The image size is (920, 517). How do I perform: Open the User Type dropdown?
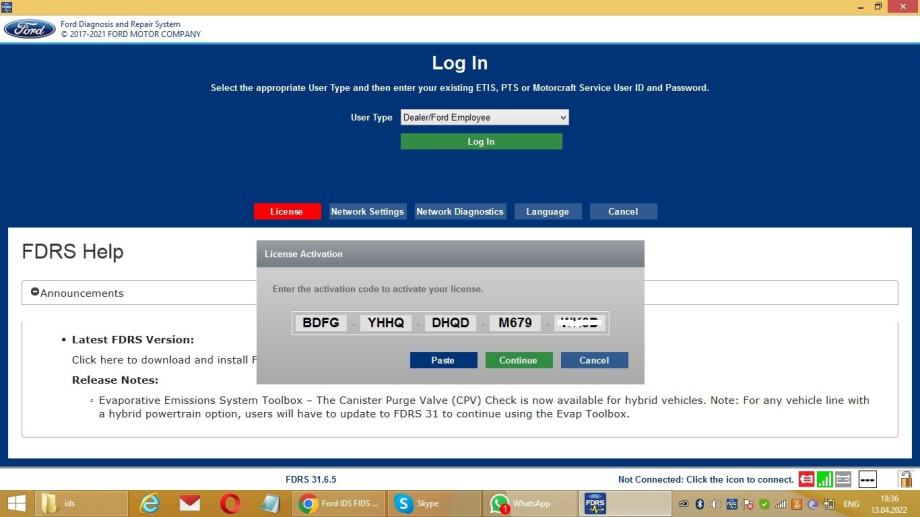pyautogui.click(x=484, y=117)
